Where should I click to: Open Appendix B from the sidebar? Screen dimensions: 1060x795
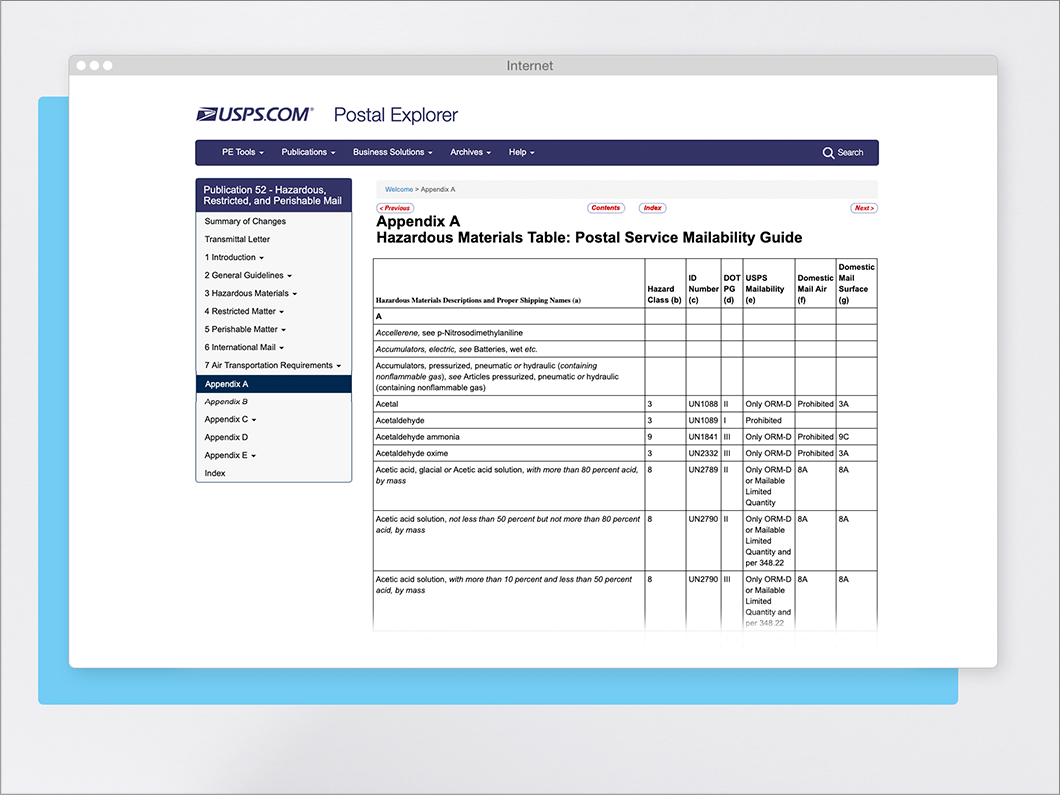point(226,402)
